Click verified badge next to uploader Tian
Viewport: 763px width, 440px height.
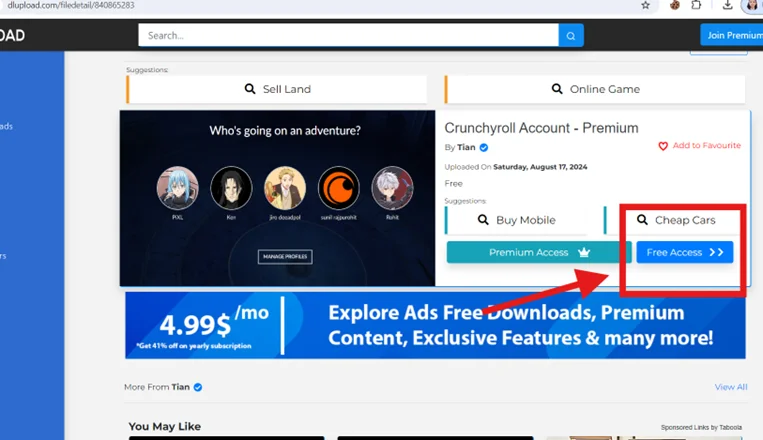[x=484, y=147]
